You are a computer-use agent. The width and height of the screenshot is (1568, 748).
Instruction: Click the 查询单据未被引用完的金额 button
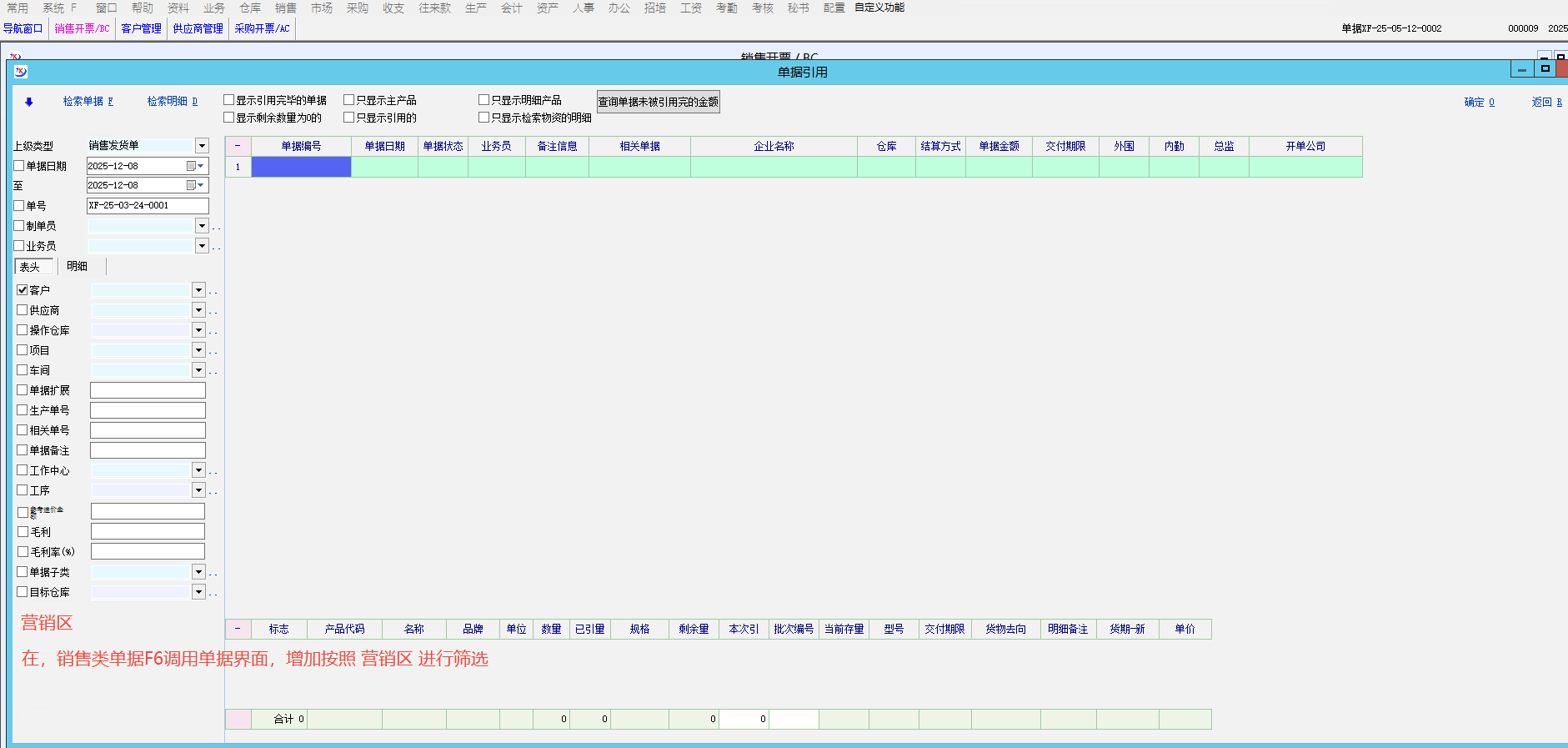point(658,102)
